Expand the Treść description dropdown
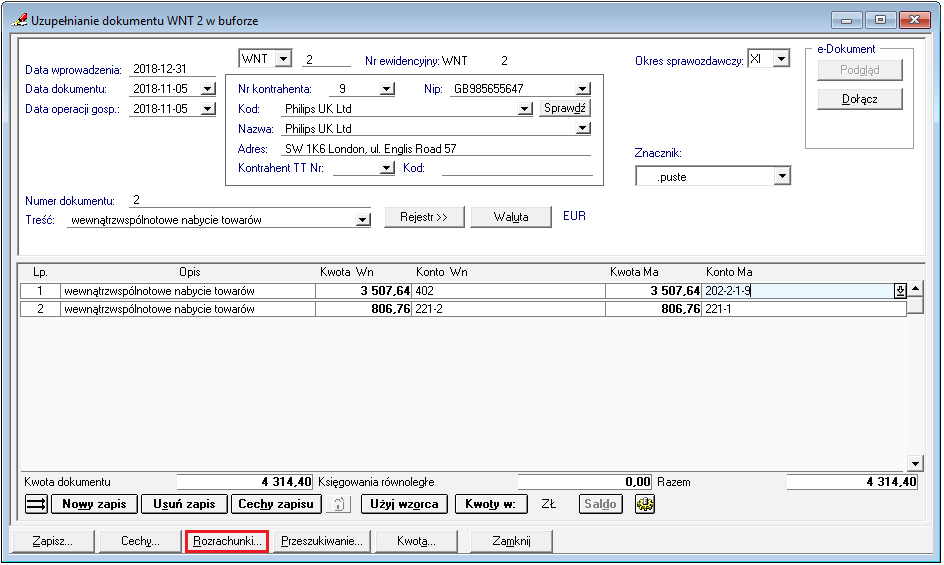This screenshot has width=944, height=565. click(x=362, y=220)
